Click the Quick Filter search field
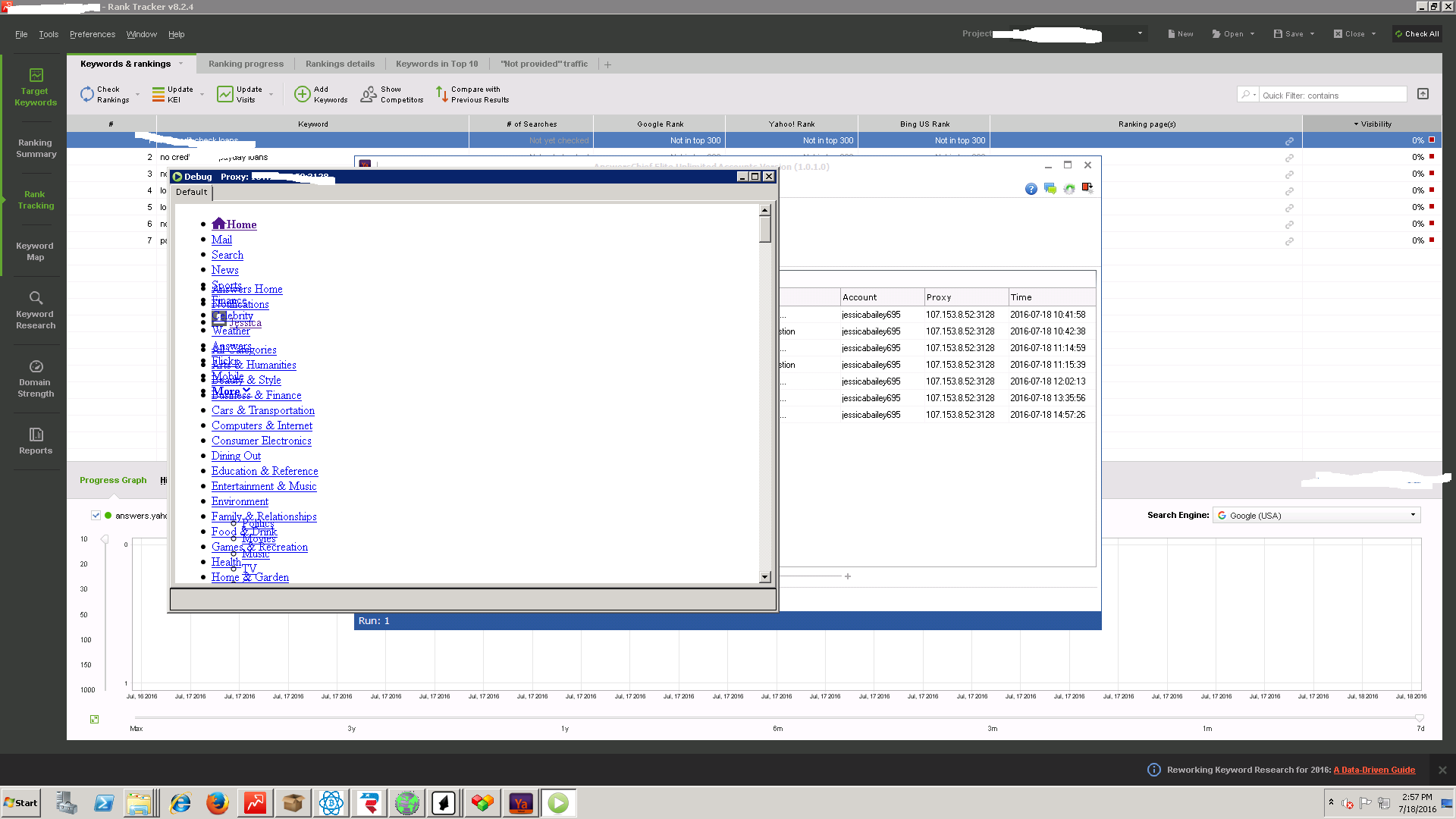 tap(1331, 96)
